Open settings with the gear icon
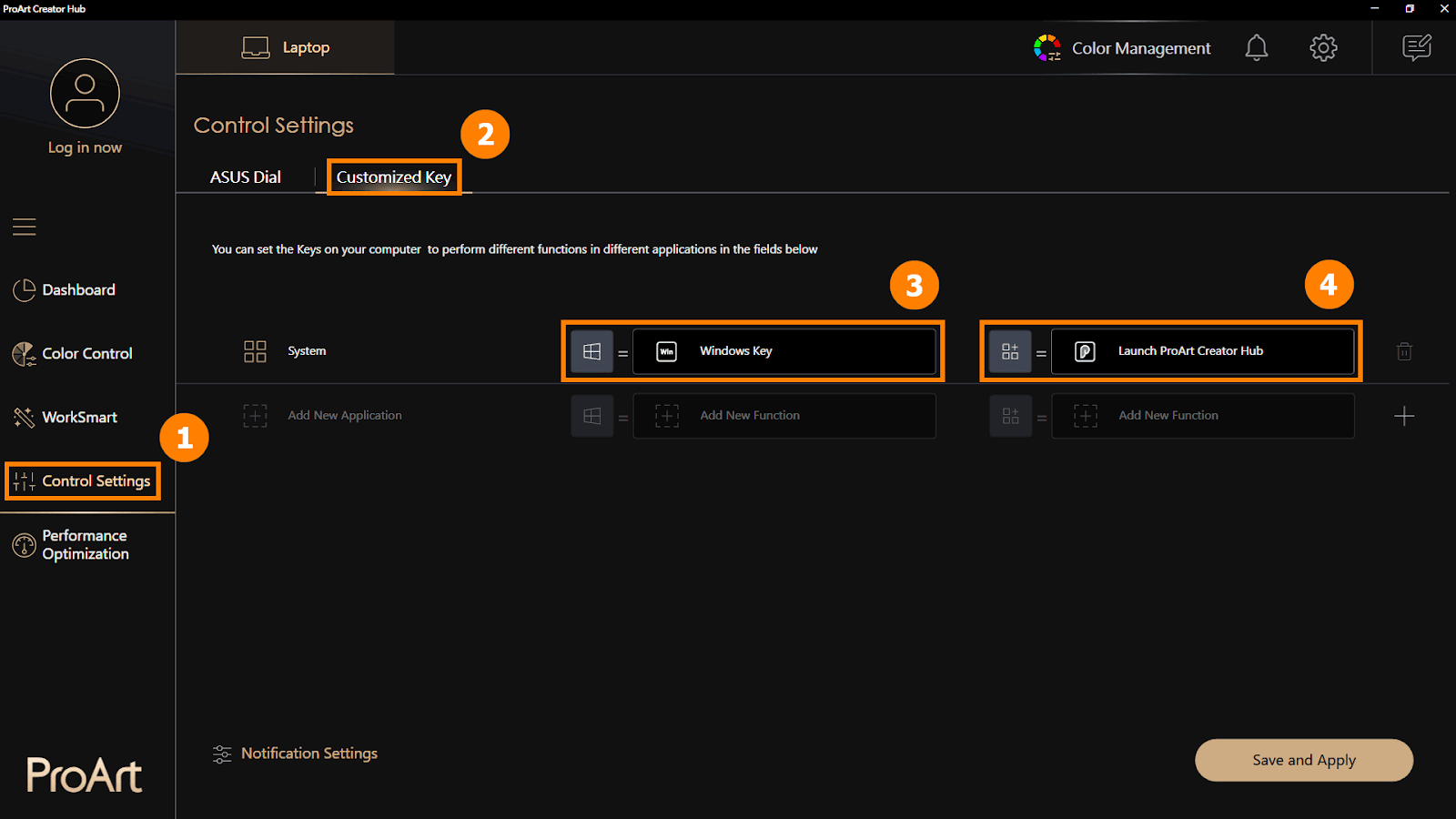Screen dimensions: 1456x819 (x=1323, y=47)
